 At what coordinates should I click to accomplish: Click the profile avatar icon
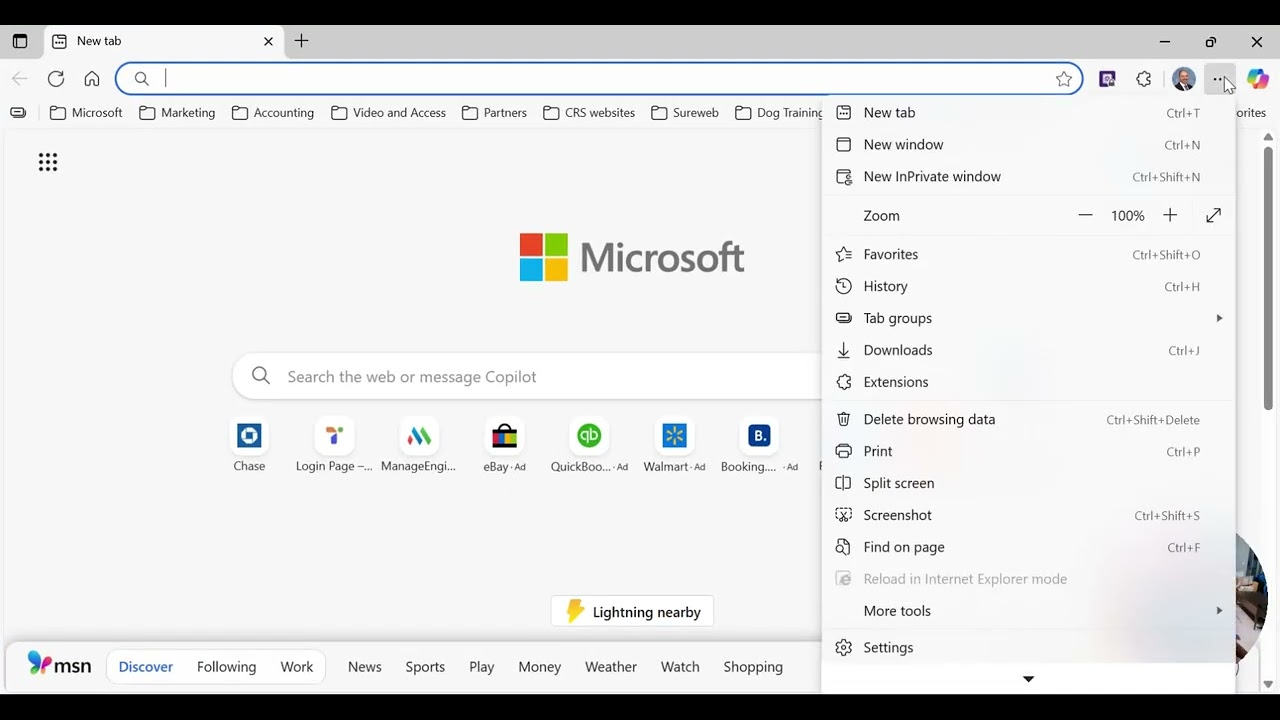1184,79
